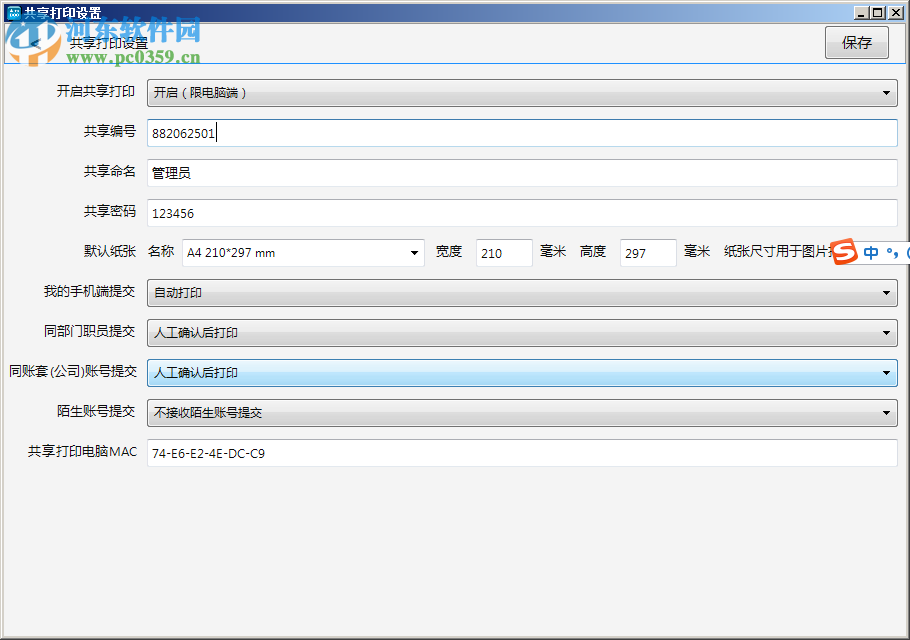Click the 共享打印电脑MAC field
Viewport: 910px width, 640px height.
tap(522, 453)
